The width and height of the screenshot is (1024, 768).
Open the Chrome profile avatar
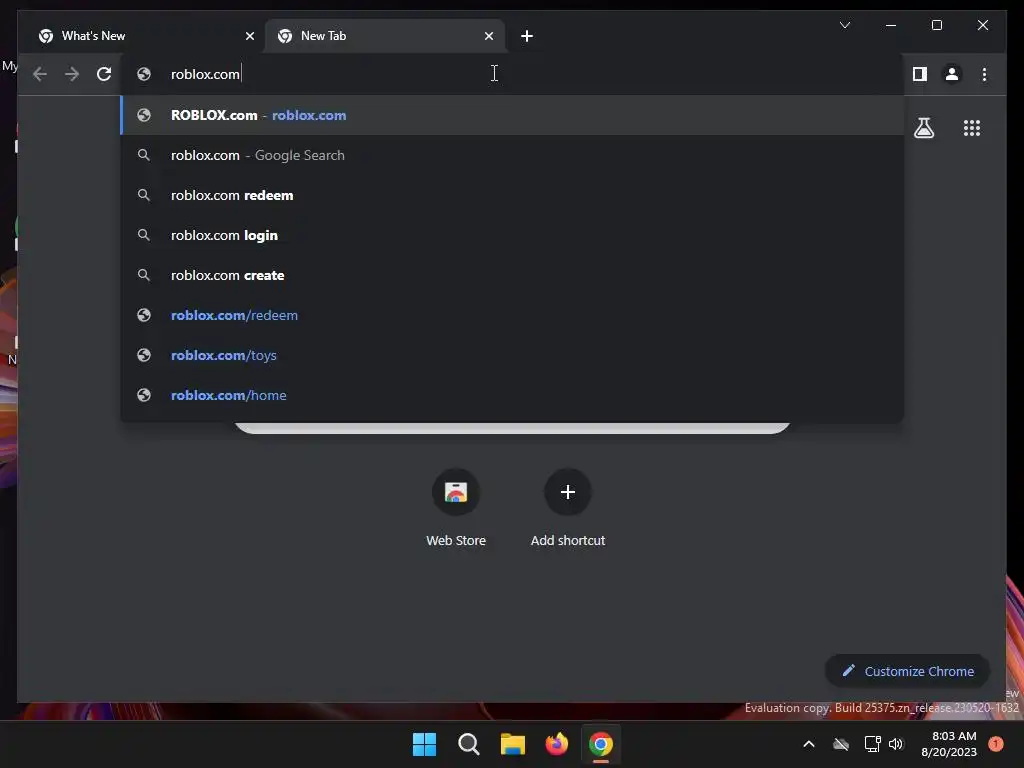click(x=952, y=74)
